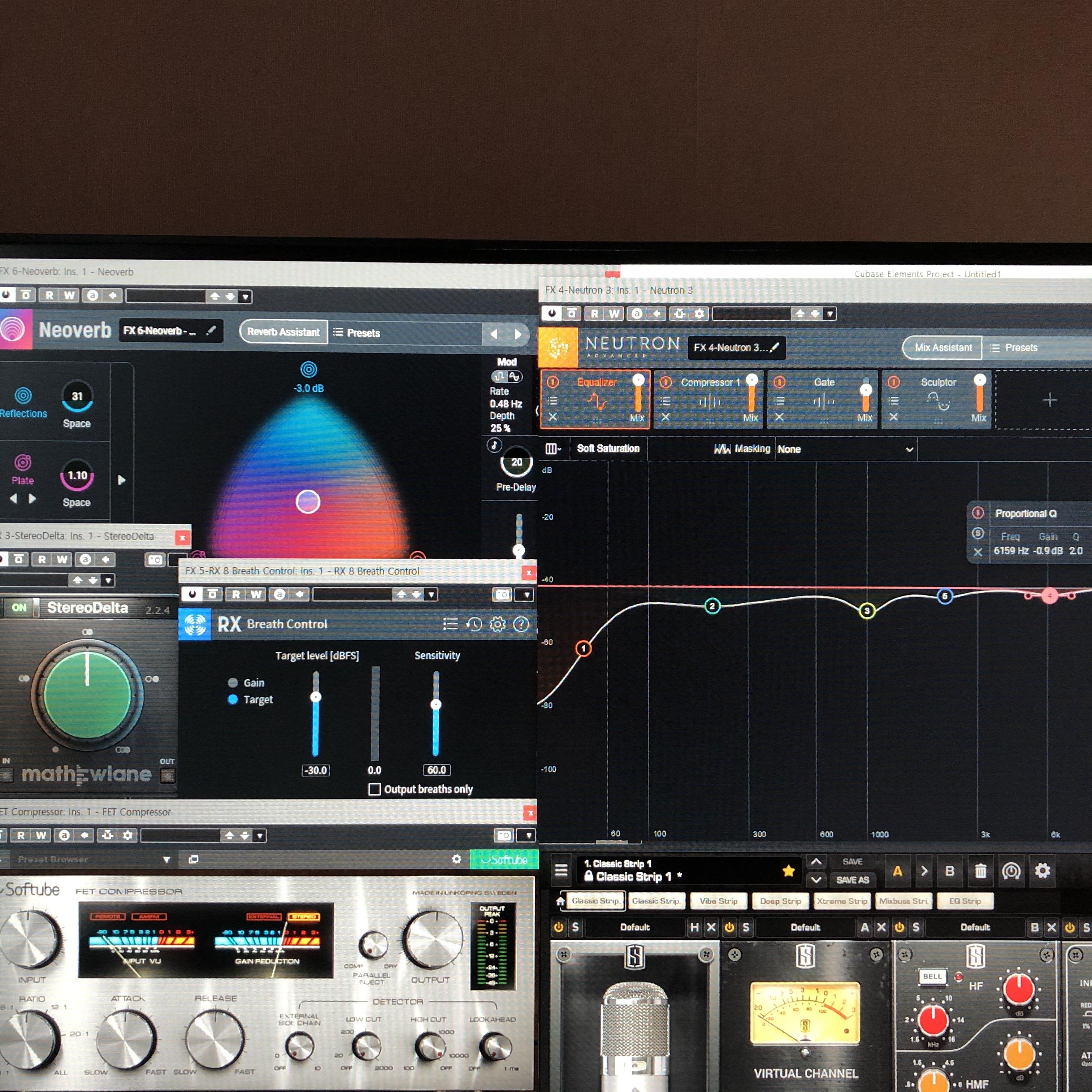Click the blend pad puck in Neoverb
The height and width of the screenshot is (1092, 1092).
308,501
